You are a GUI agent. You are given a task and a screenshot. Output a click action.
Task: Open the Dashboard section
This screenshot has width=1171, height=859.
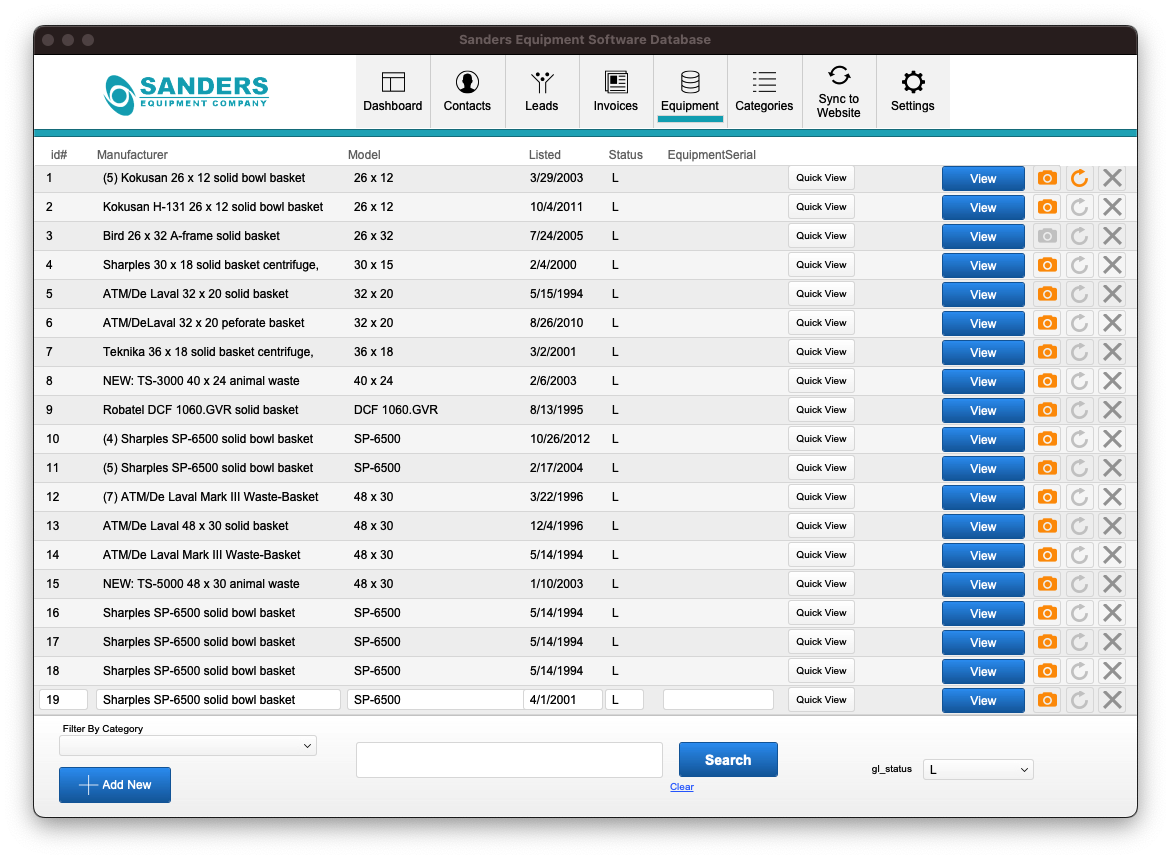click(392, 92)
